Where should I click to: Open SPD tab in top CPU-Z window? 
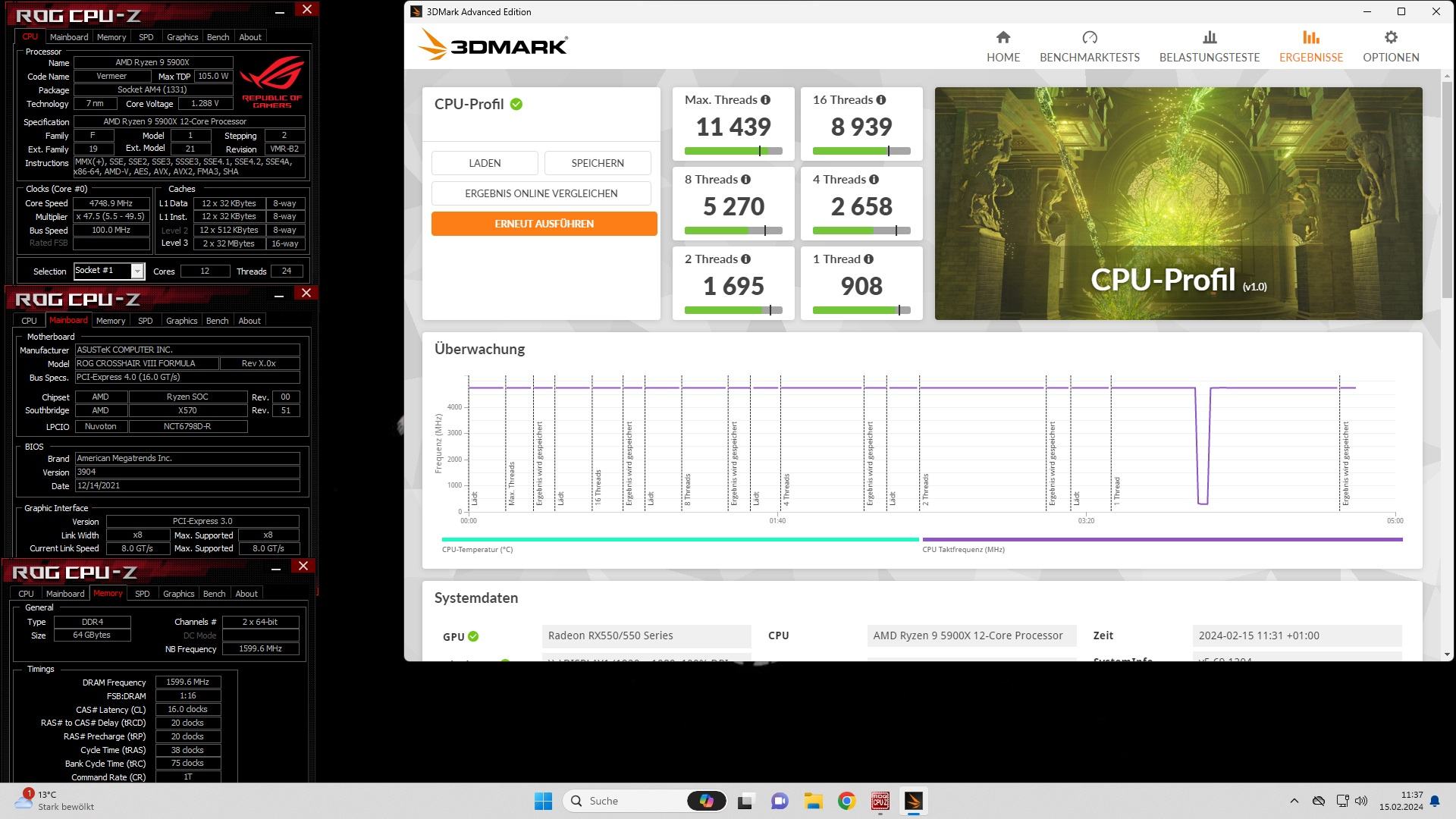pos(146,37)
